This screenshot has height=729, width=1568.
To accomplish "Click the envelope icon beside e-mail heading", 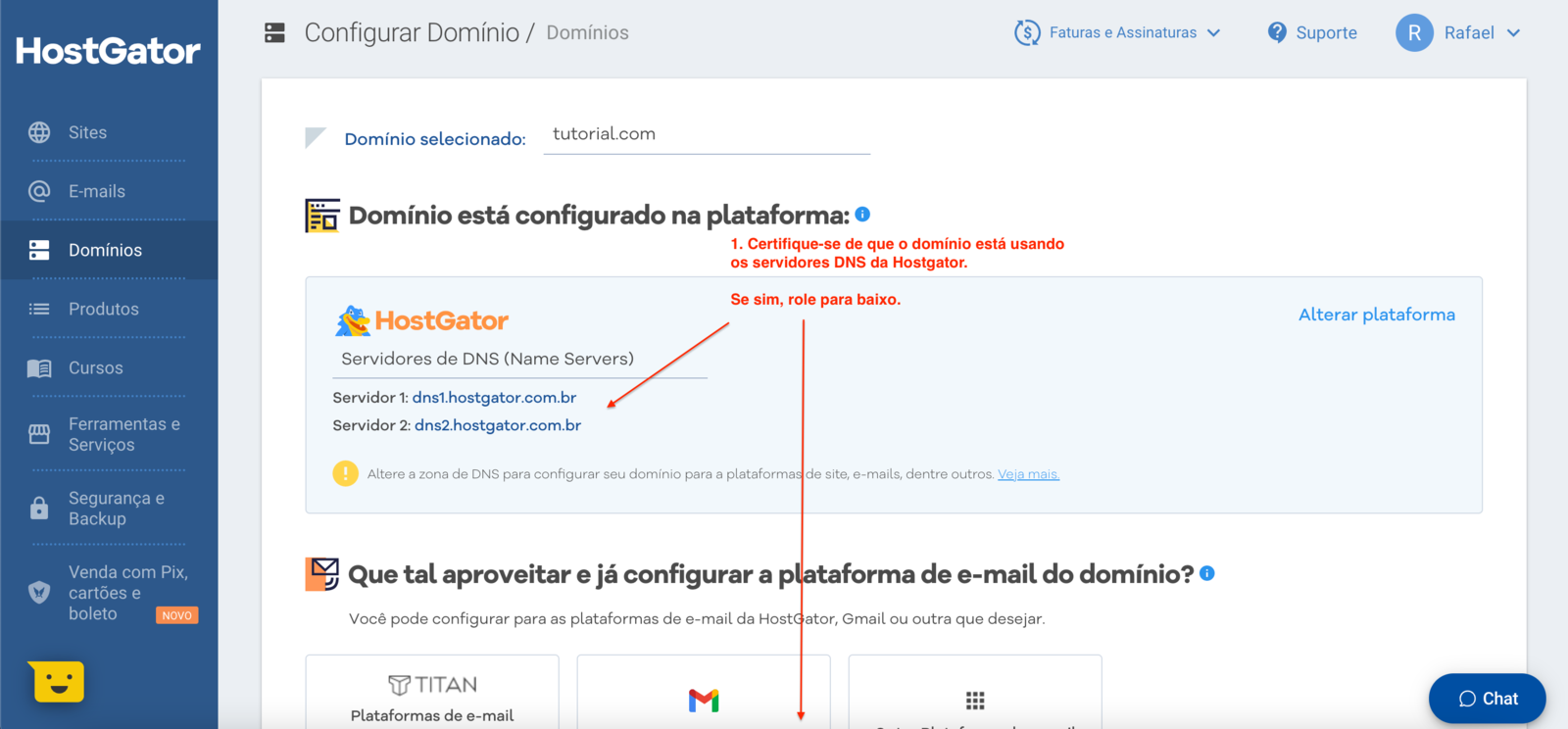I will (322, 574).
